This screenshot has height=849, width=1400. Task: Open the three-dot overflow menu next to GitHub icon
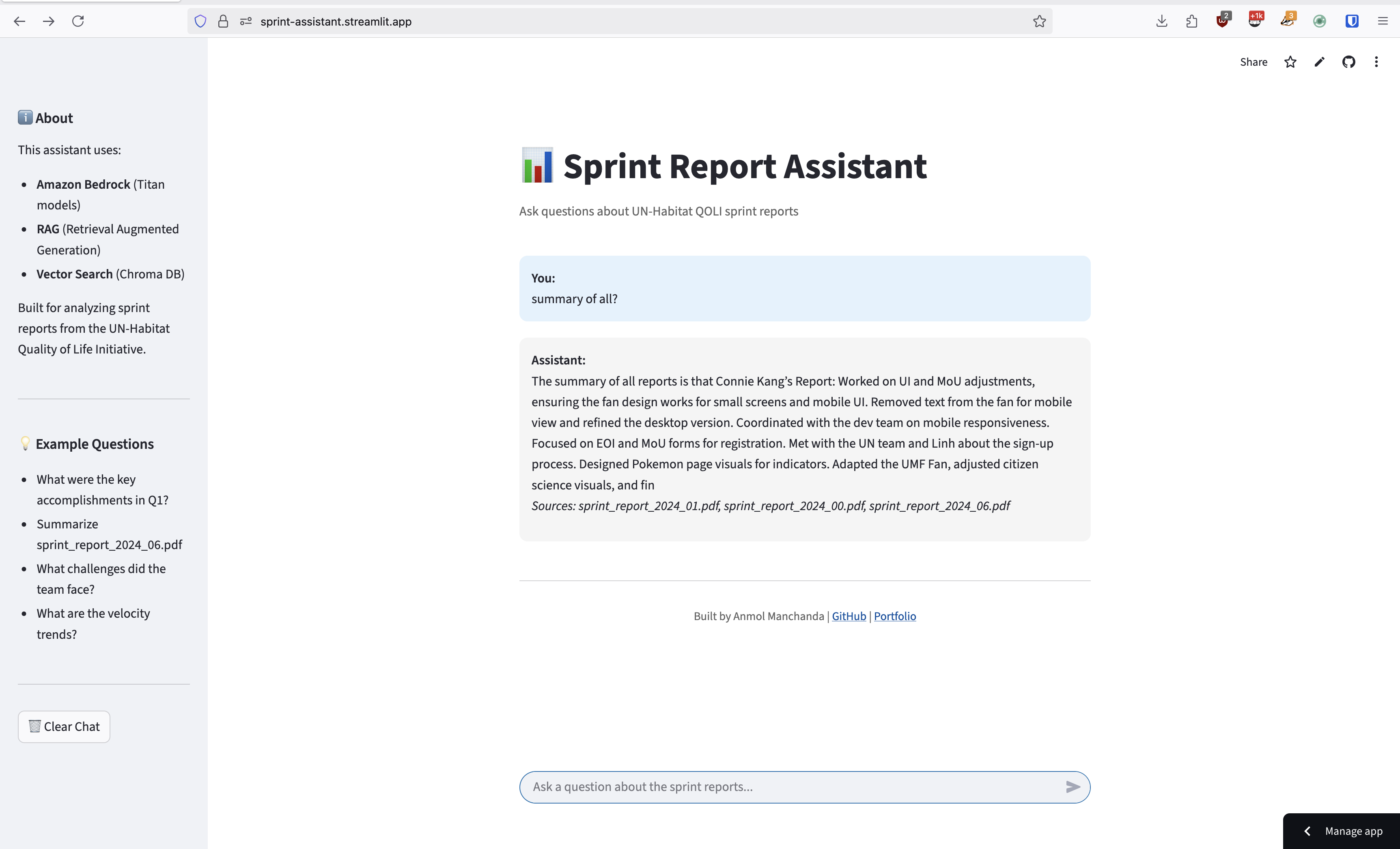(1377, 61)
